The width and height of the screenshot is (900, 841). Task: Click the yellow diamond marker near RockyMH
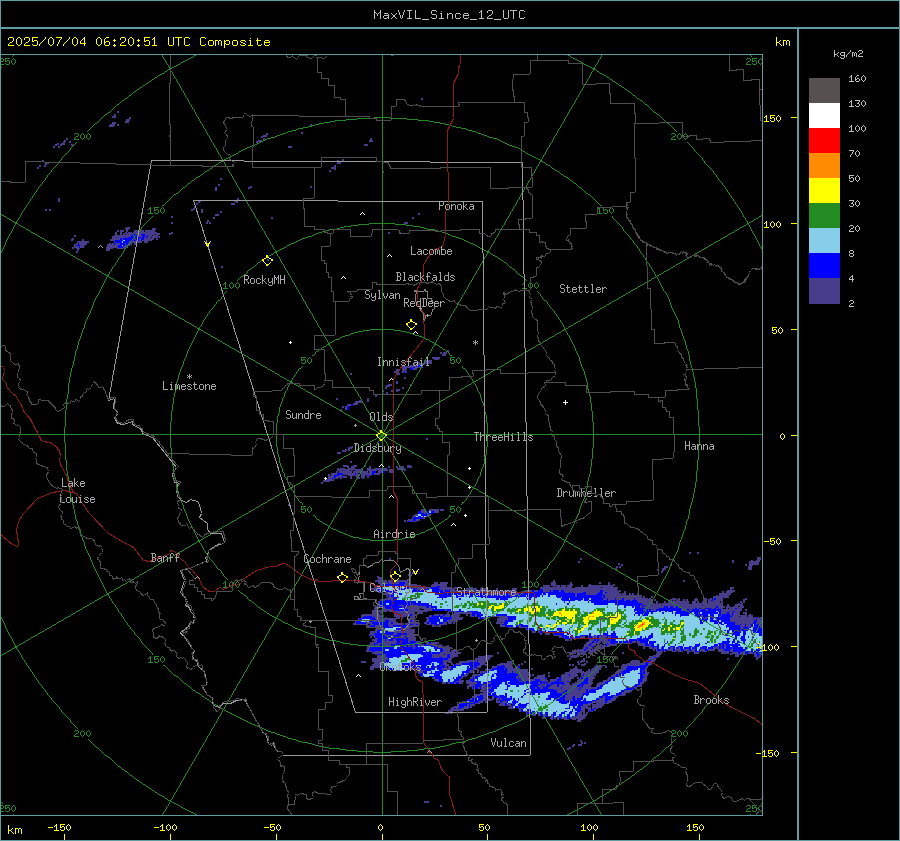pyautogui.click(x=267, y=261)
